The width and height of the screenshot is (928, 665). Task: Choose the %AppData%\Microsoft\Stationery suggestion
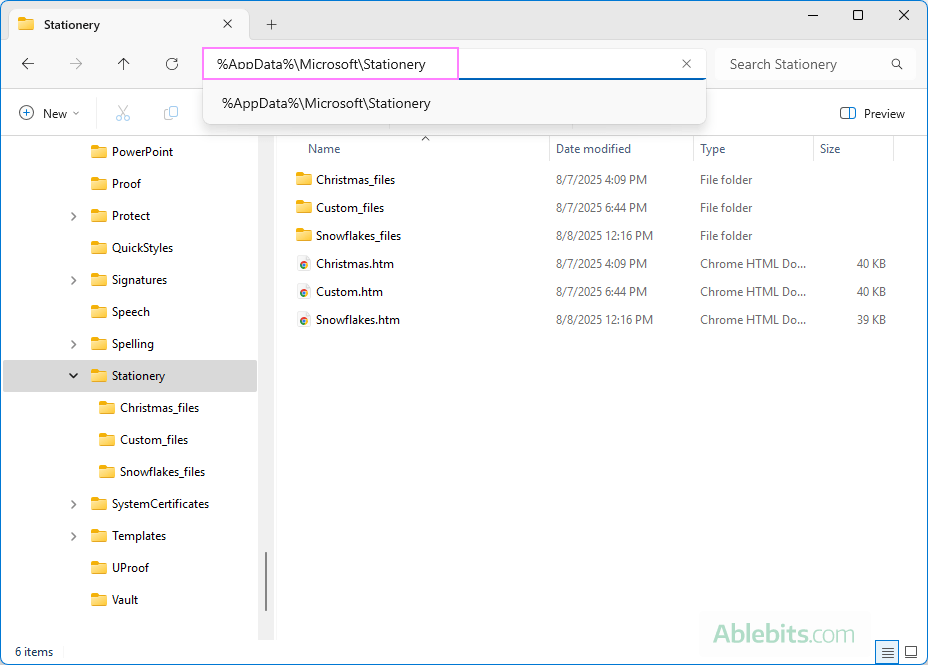pos(454,104)
